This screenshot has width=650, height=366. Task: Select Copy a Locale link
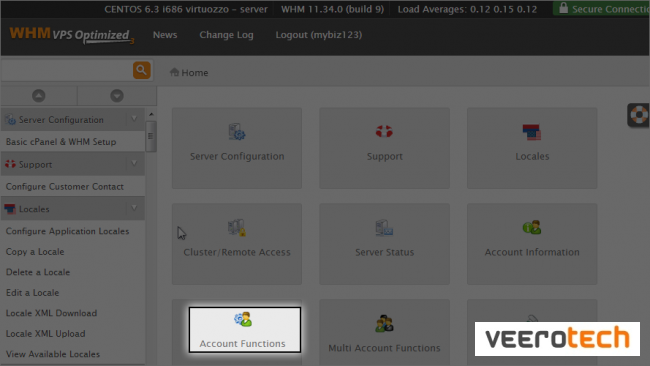35,252
